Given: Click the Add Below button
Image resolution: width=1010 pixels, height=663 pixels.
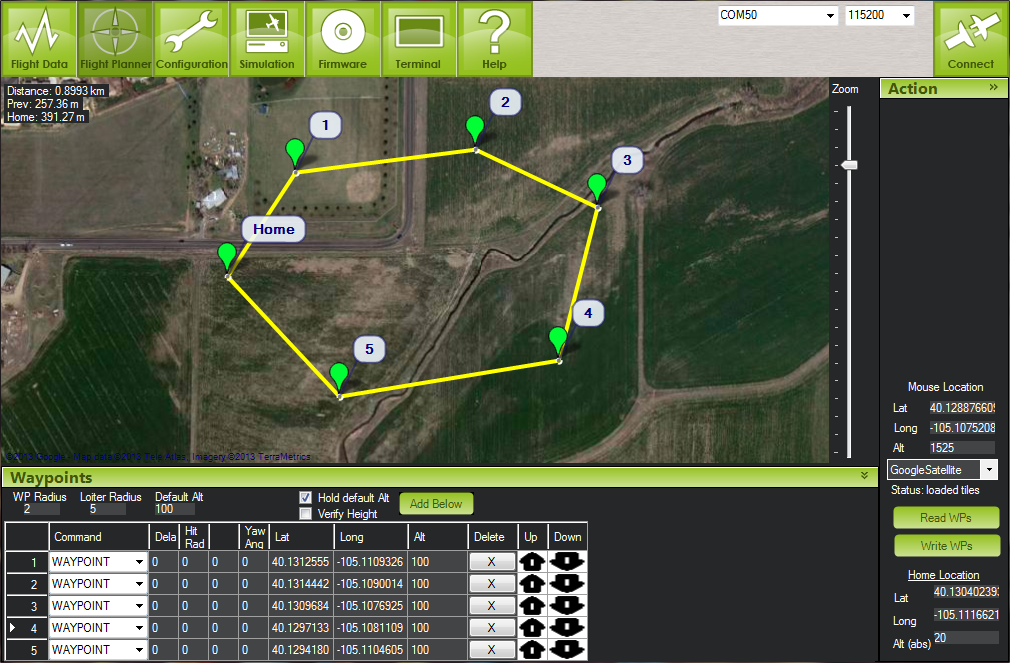Looking at the screenshot, I should coord(436,504).
